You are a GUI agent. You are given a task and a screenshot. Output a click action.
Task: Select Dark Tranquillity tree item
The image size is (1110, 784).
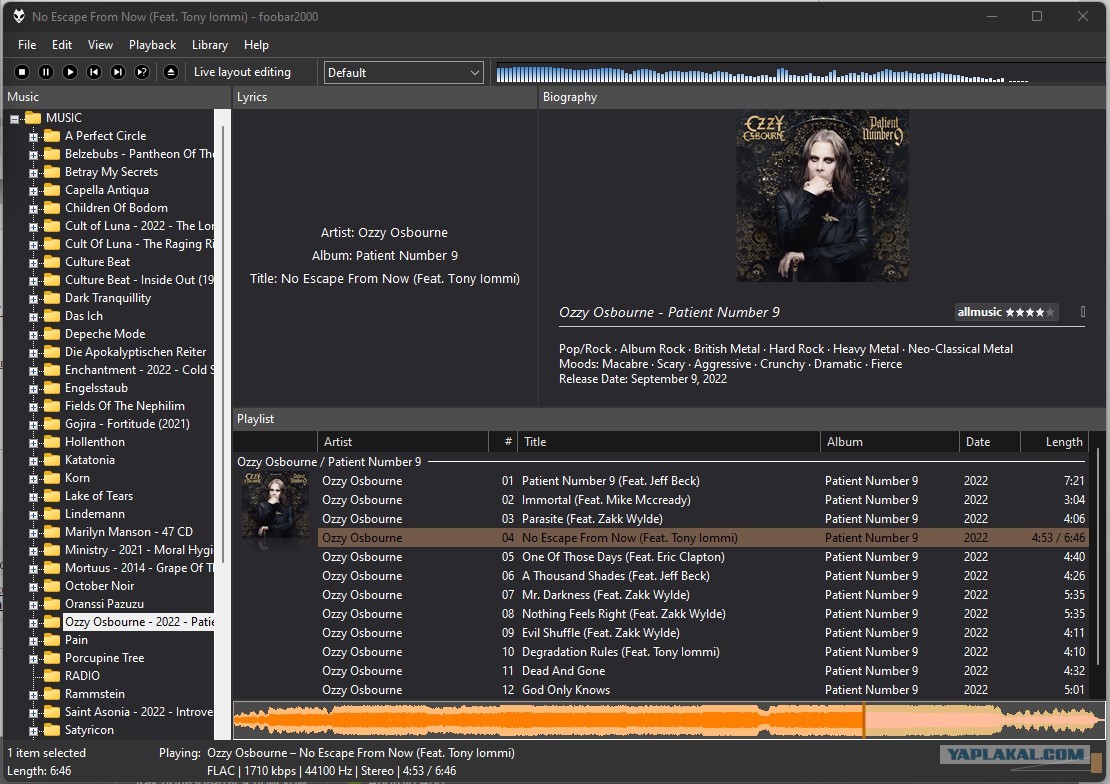coord(108,297)
